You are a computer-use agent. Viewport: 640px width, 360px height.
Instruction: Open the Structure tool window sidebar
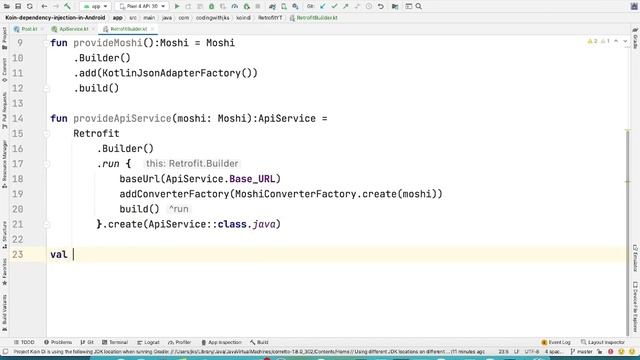point(4,235)
